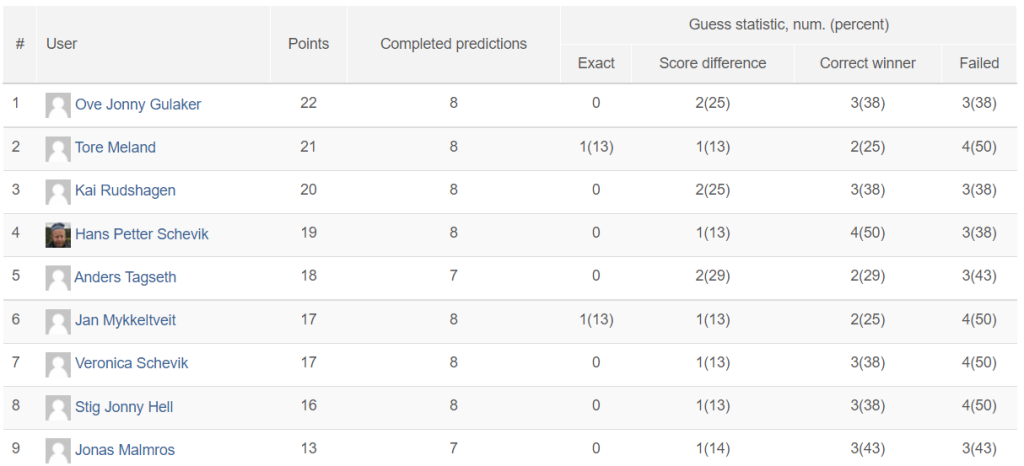Click Kai Rudshagen's avatar icon
The width and height of the screenshot is (1024, 466).
58,191
